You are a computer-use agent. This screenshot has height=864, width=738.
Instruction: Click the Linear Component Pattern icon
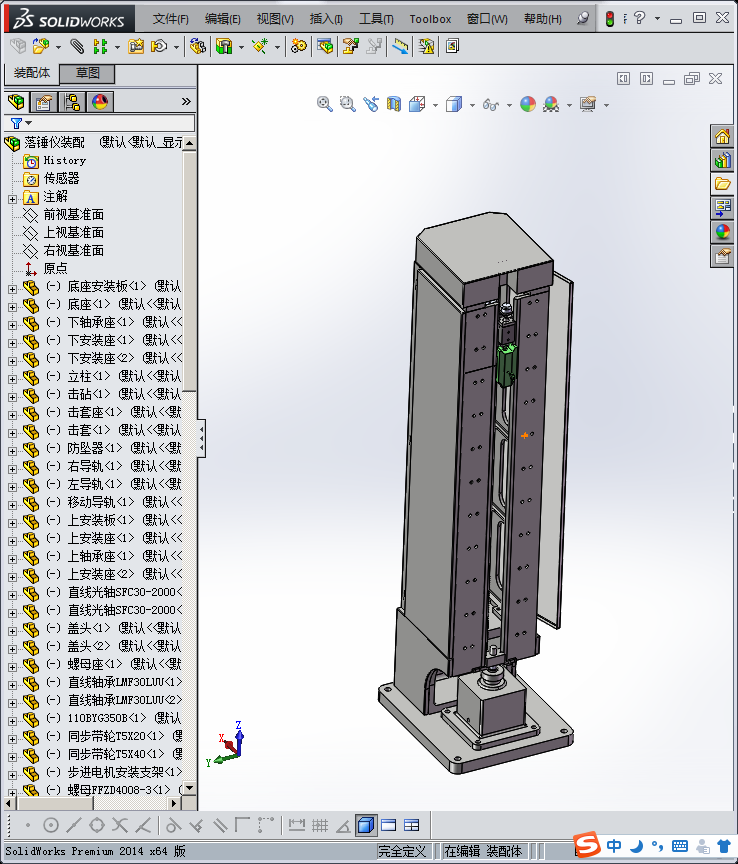pyautogui.click(x=100, y=46)
